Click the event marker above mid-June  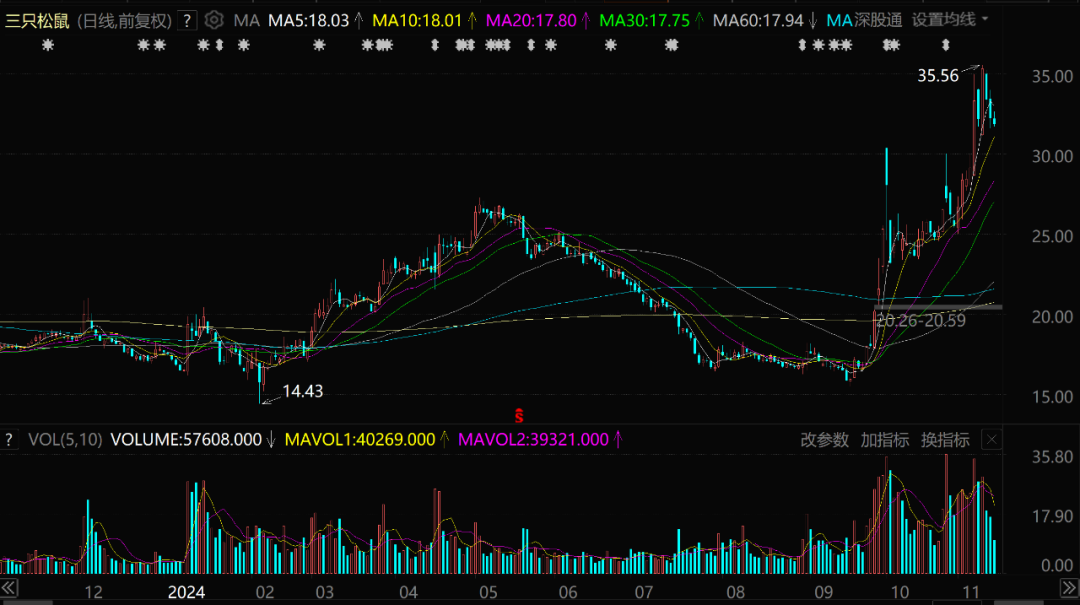tap(610, 45)
